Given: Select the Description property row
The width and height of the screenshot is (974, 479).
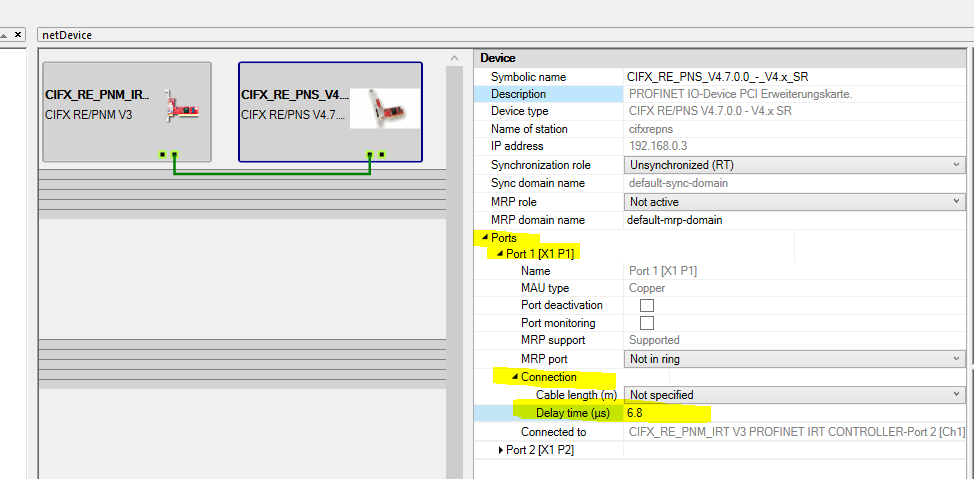Looking at the screenshot, I should click(x=721, y=94).
